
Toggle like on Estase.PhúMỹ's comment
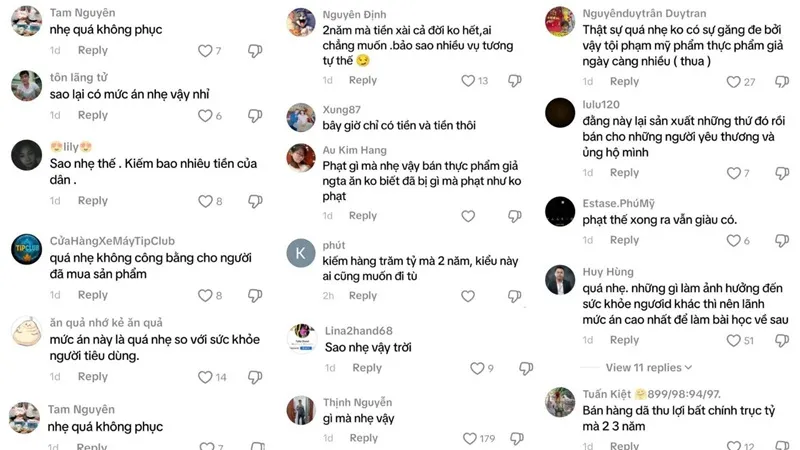point(733,241)
